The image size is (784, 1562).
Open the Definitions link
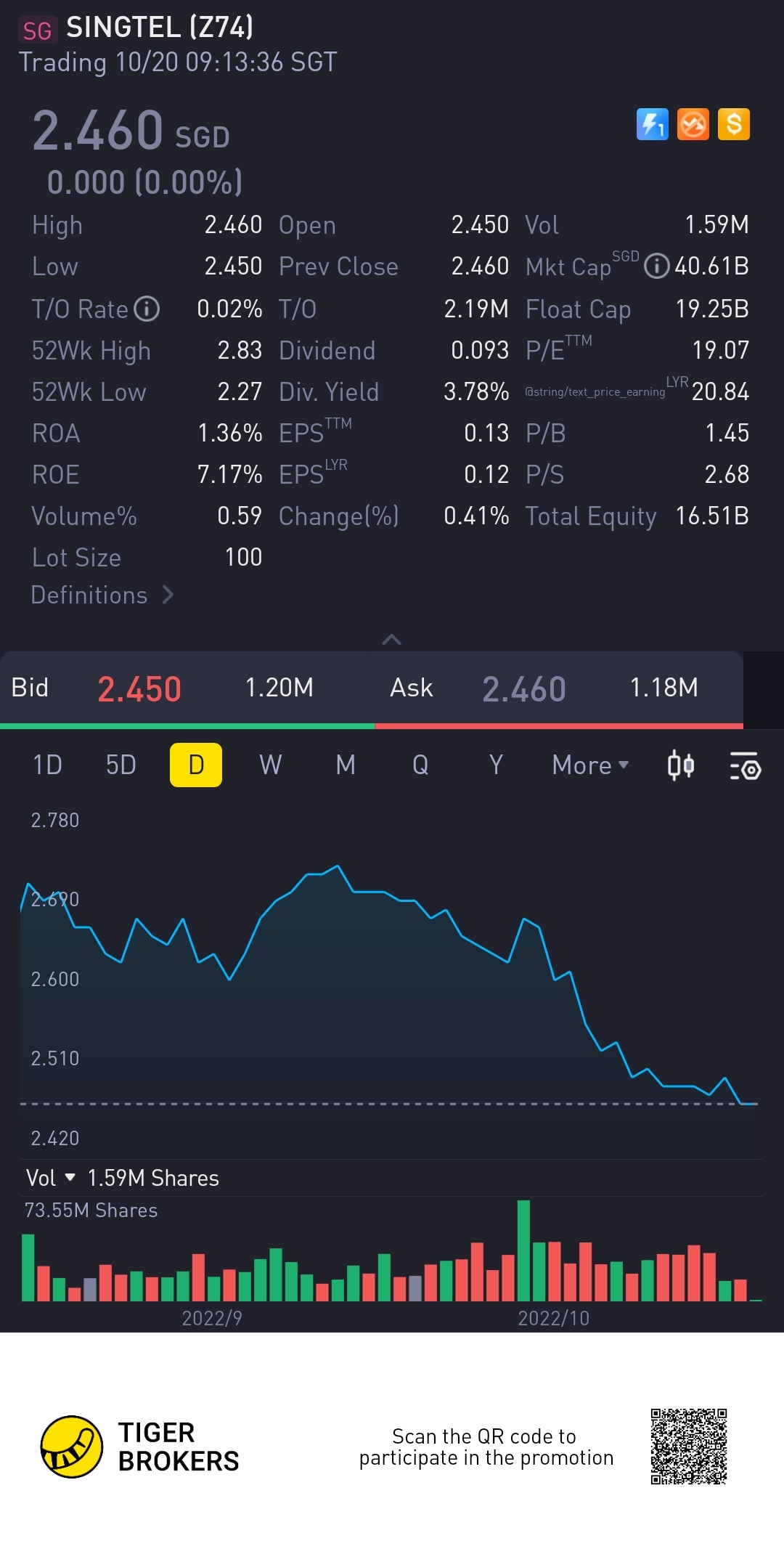[102, 595]
